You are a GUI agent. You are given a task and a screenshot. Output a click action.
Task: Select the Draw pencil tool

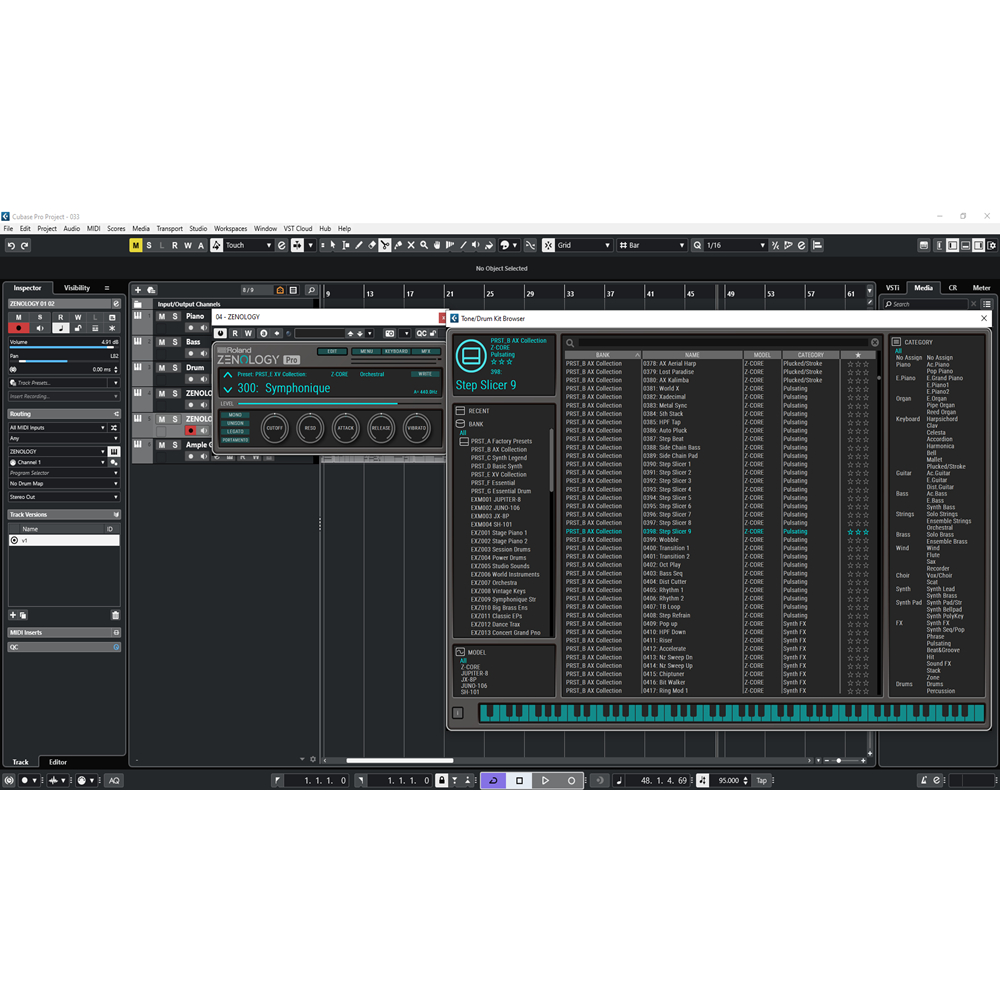pyautogui.click(x=359, y=245)
